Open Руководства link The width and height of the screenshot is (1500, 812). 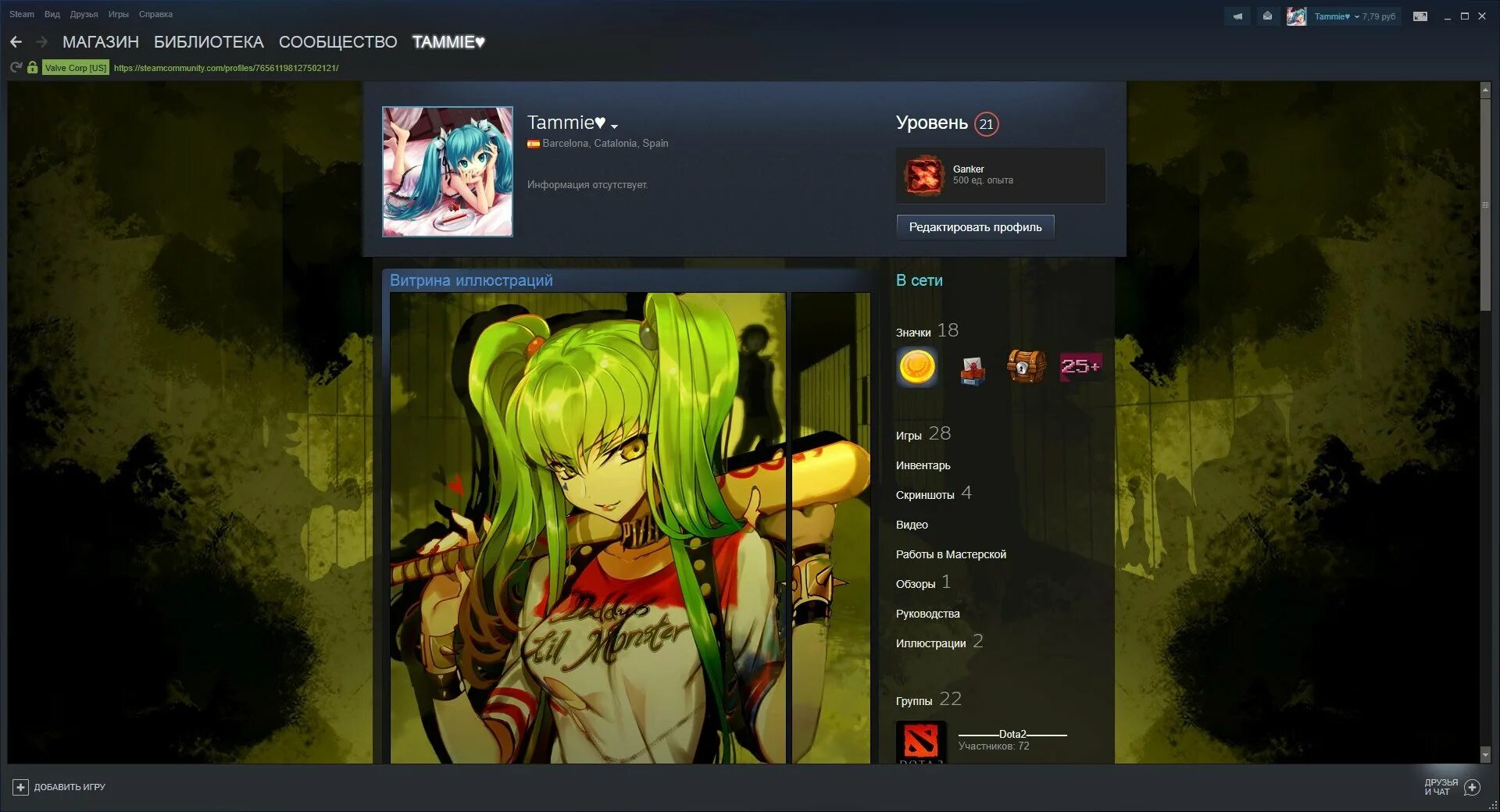click(927, 614)
